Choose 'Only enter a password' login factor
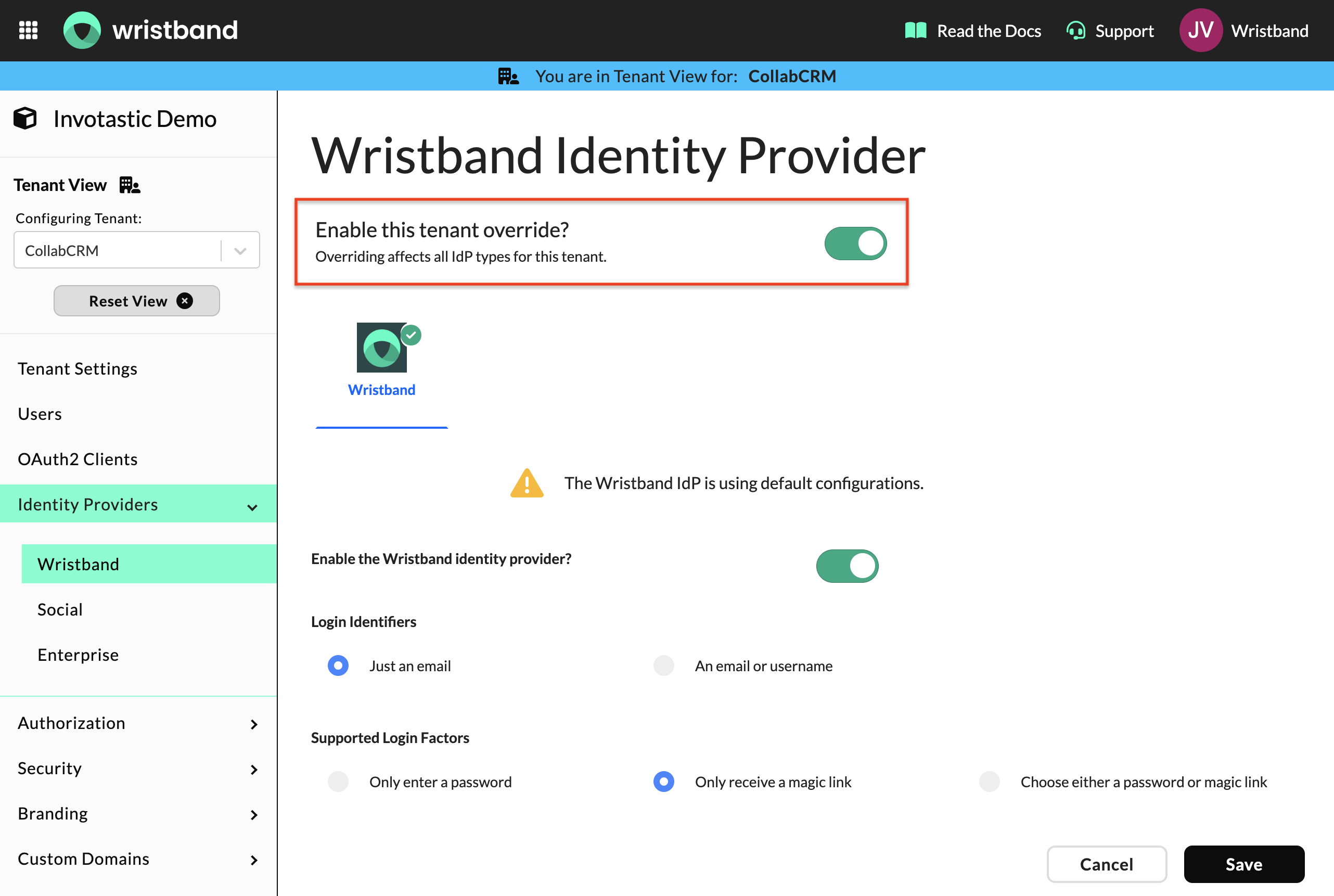Screen dimensions: 1334x896 coord(338,781)
